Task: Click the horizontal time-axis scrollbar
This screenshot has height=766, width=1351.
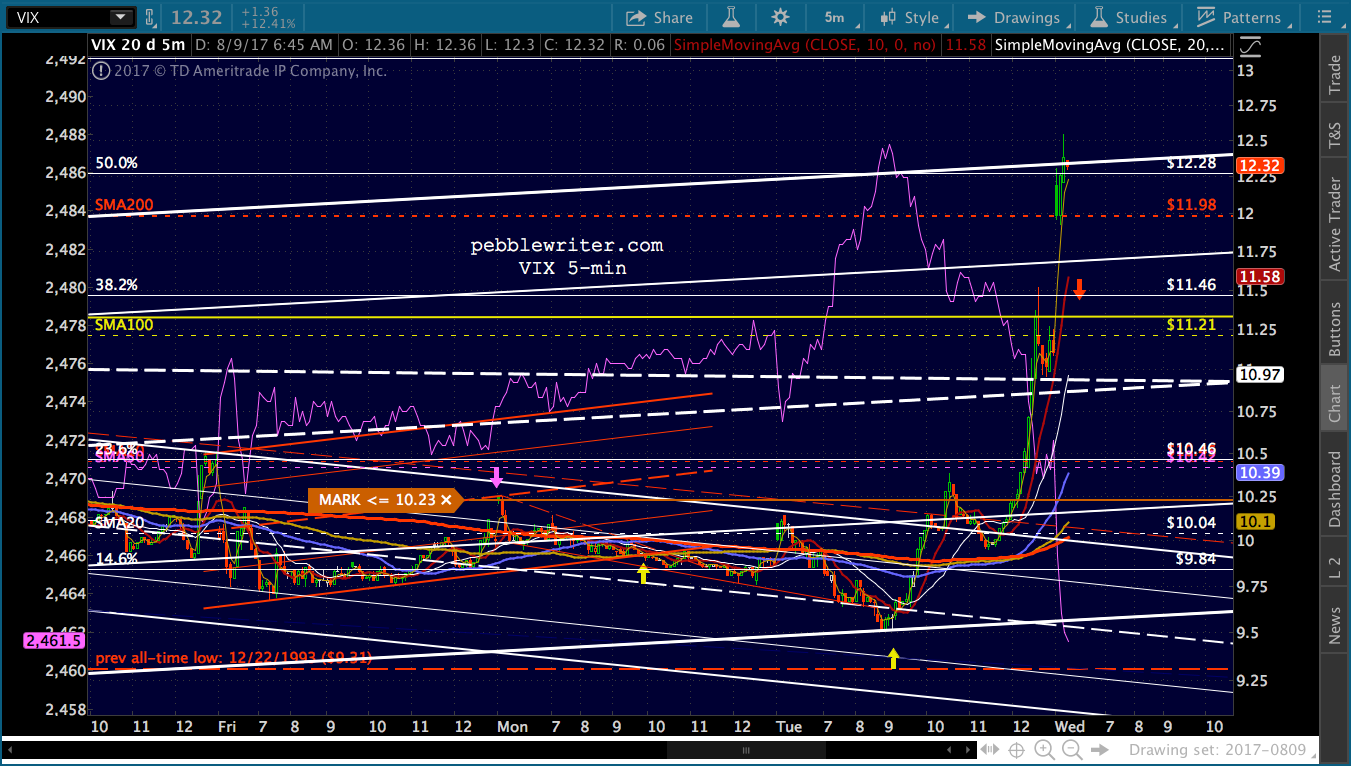Action: [x=743, y=750]
